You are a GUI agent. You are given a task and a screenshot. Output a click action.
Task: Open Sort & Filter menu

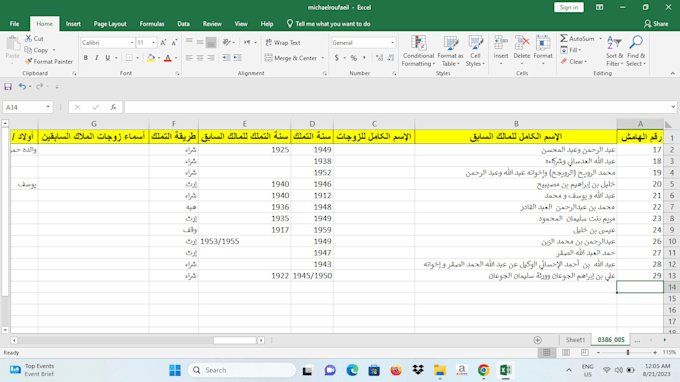pos(615,51)
